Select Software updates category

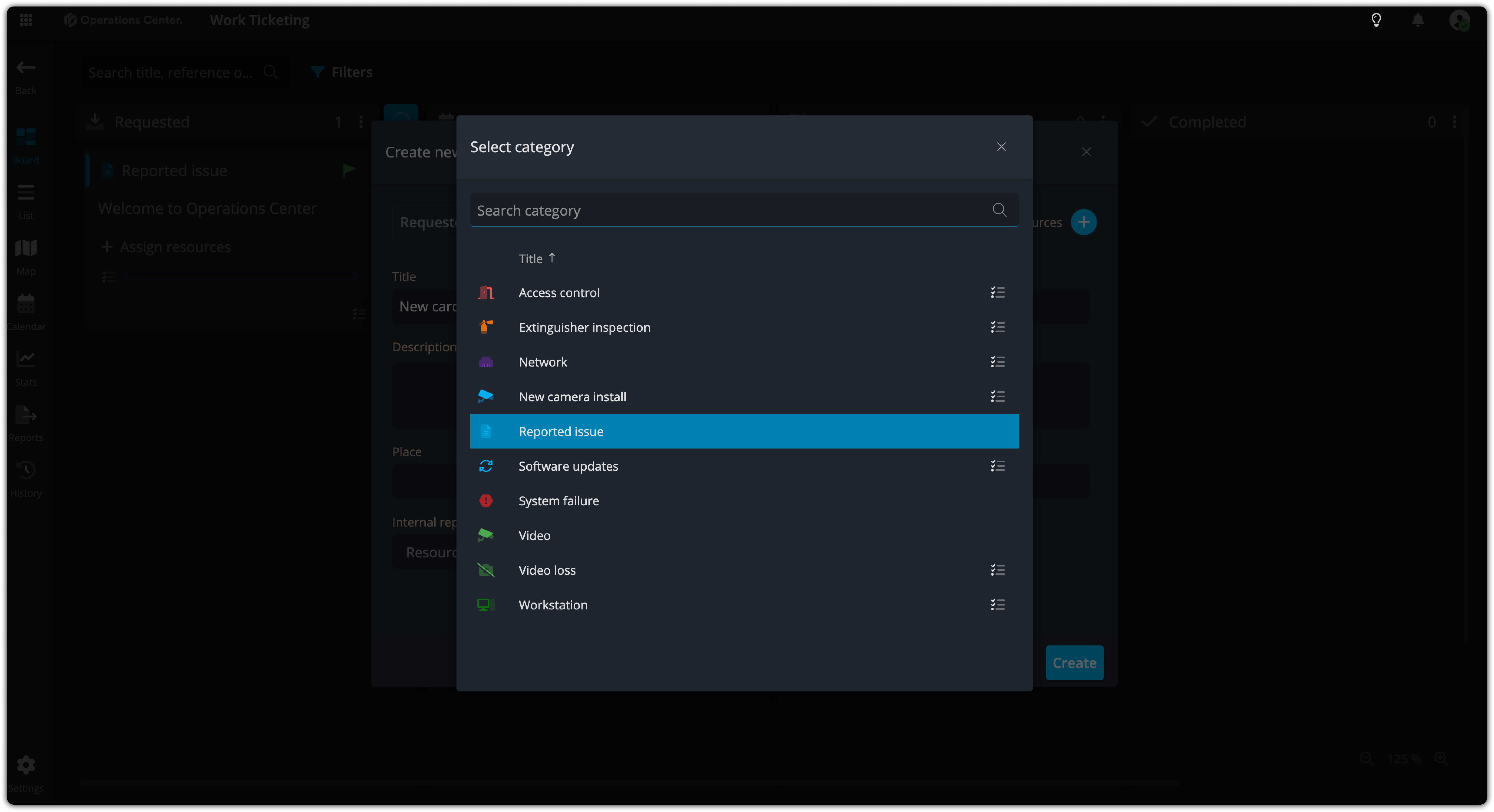click(744, 466)
